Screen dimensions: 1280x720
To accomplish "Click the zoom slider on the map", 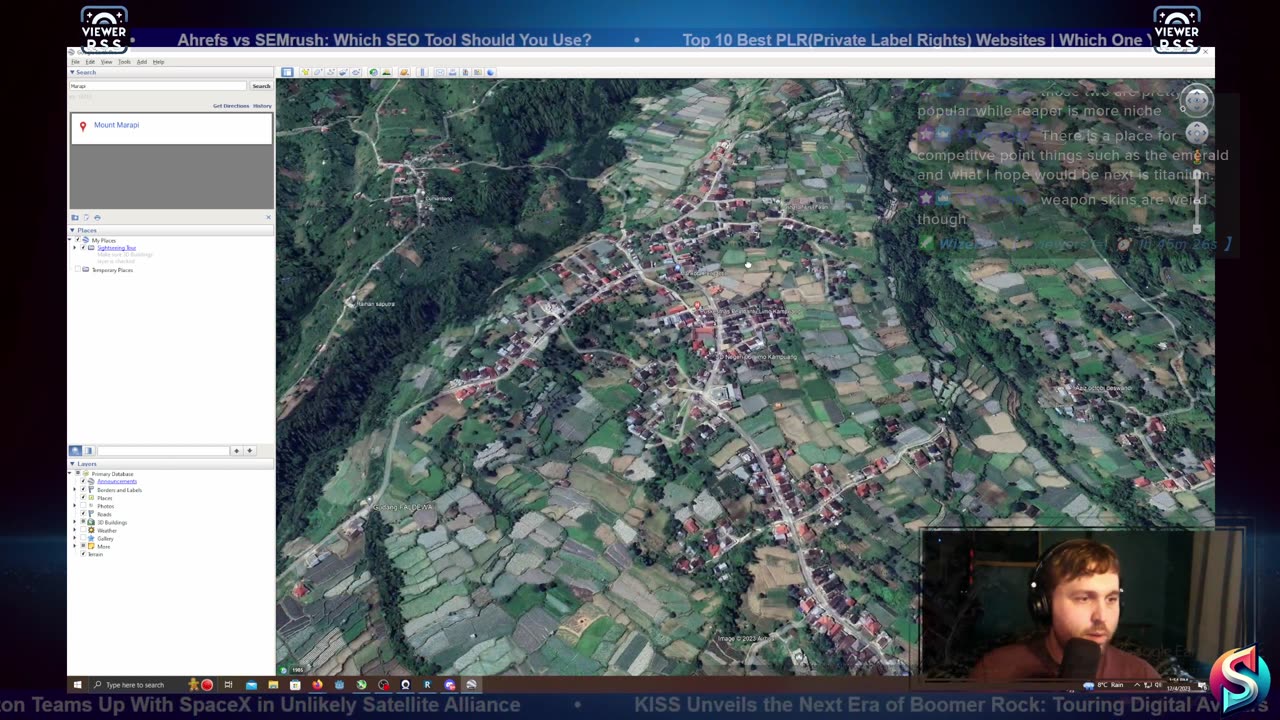I will (x=1197, y=200).
